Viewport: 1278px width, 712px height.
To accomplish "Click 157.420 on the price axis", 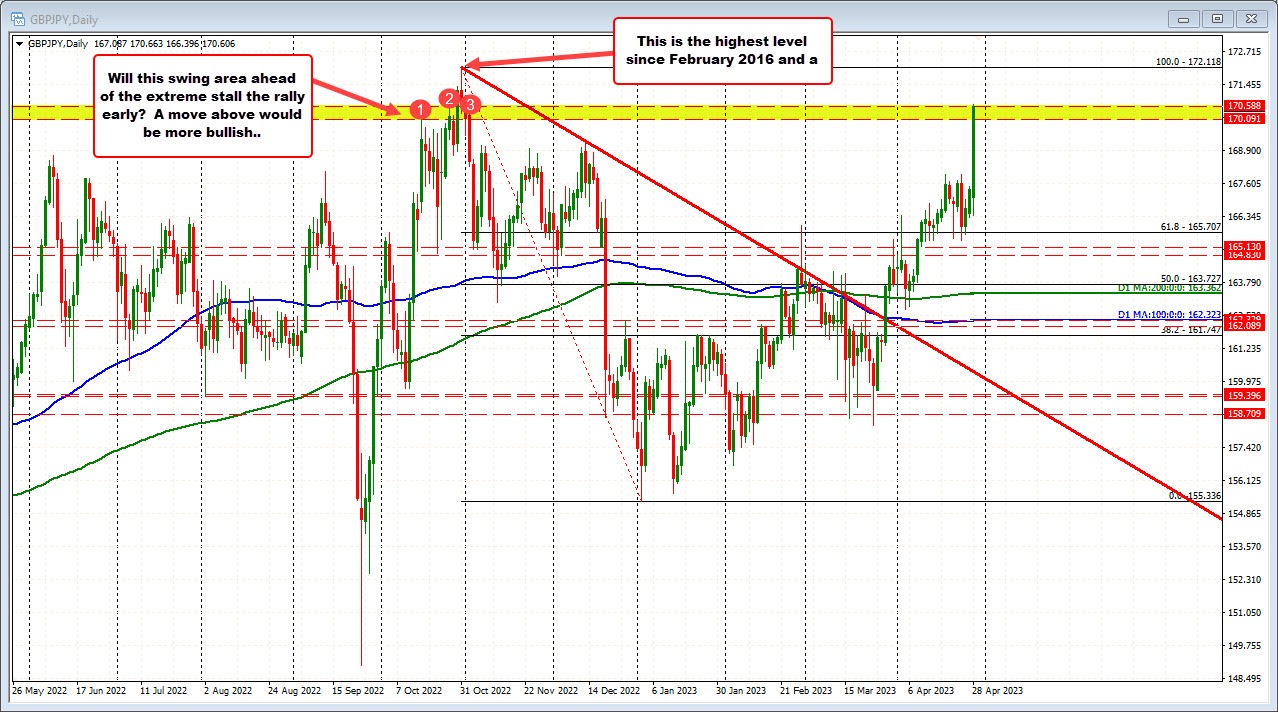I will (1245, 447).
